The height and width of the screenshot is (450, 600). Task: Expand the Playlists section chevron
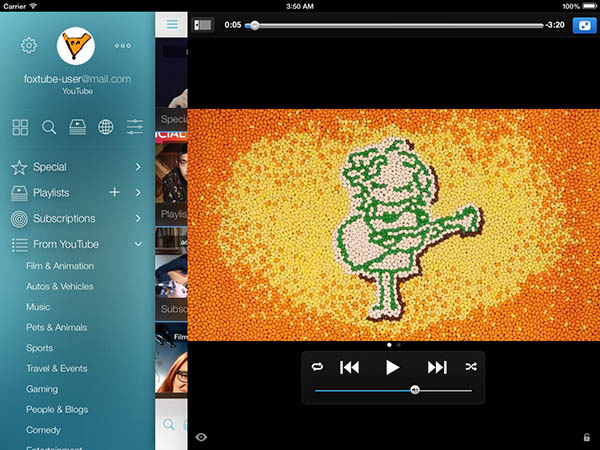138,192
